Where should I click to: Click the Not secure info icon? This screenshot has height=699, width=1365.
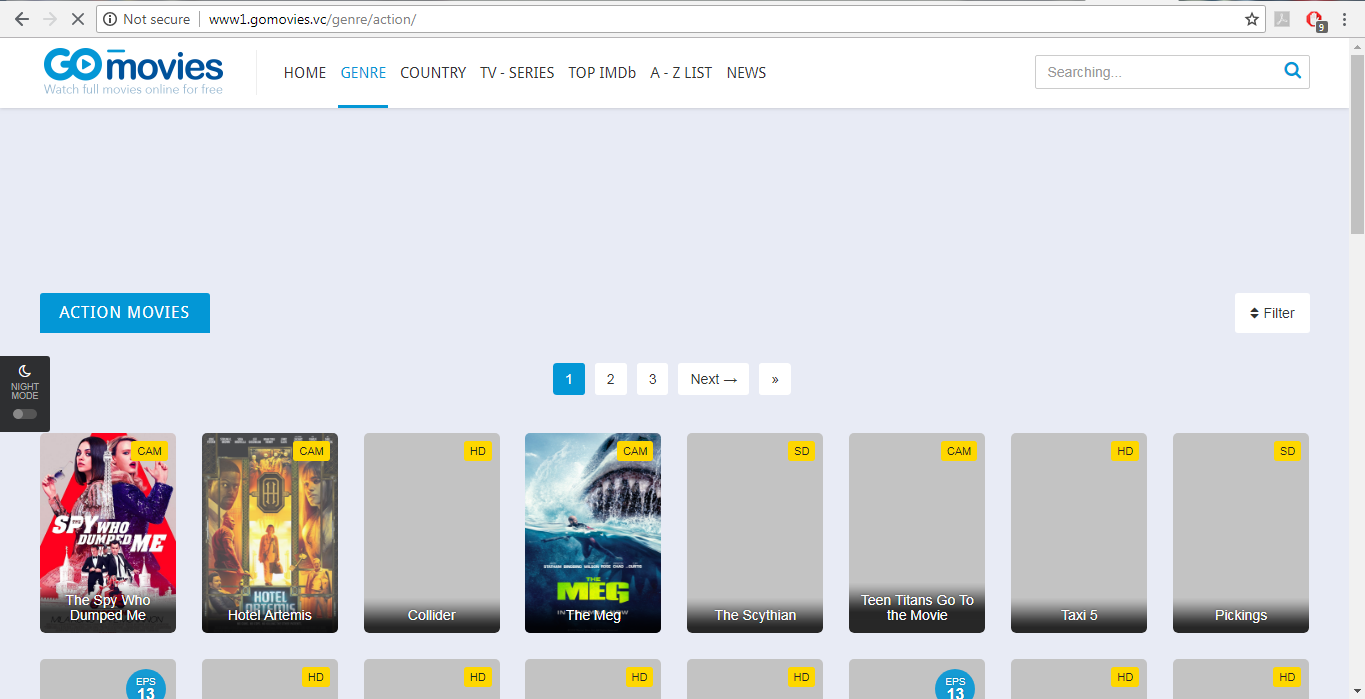click(x=110, y=19)
